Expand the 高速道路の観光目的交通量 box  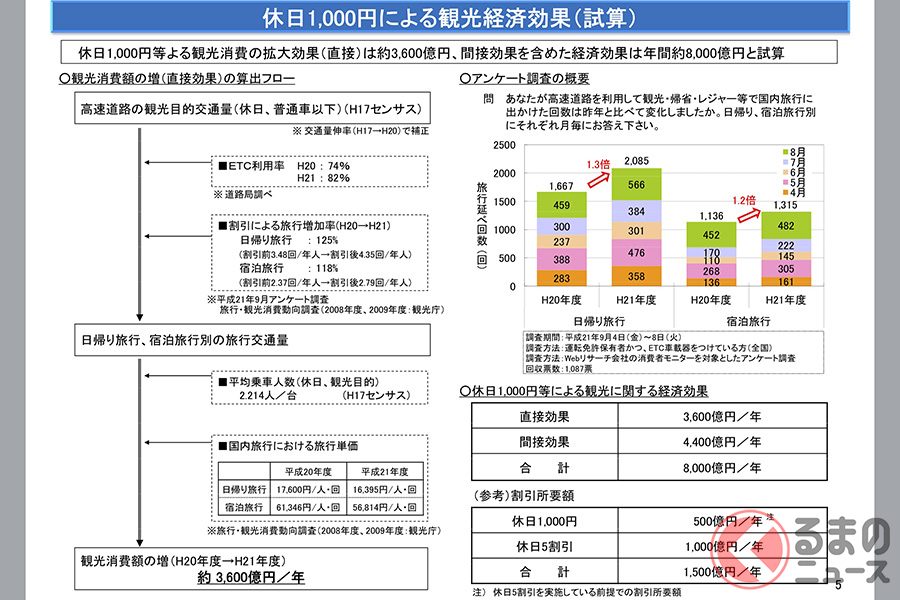(x=247, y=110)
